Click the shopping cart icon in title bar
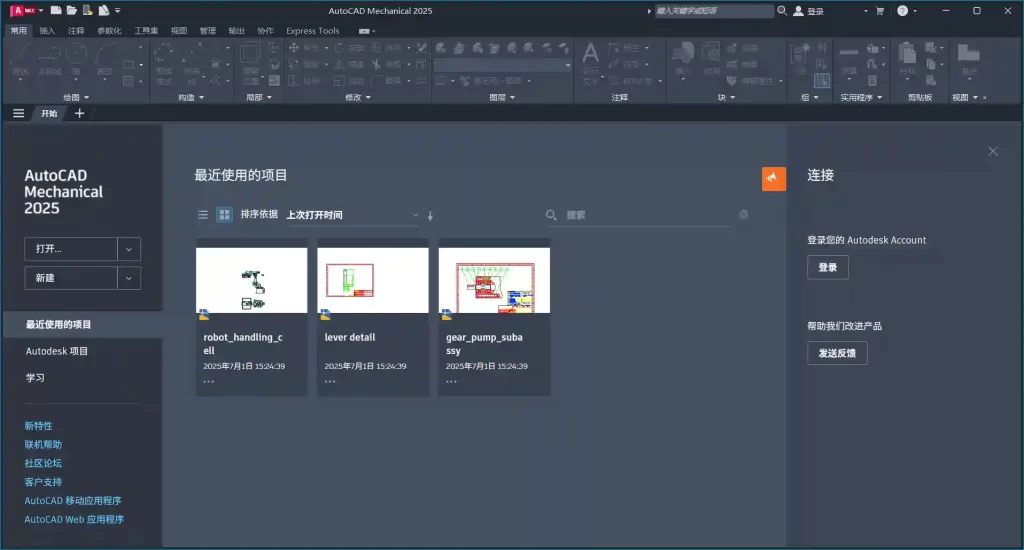The width and height of the screenshot is (1024, 550). click(x=880, y=11)
